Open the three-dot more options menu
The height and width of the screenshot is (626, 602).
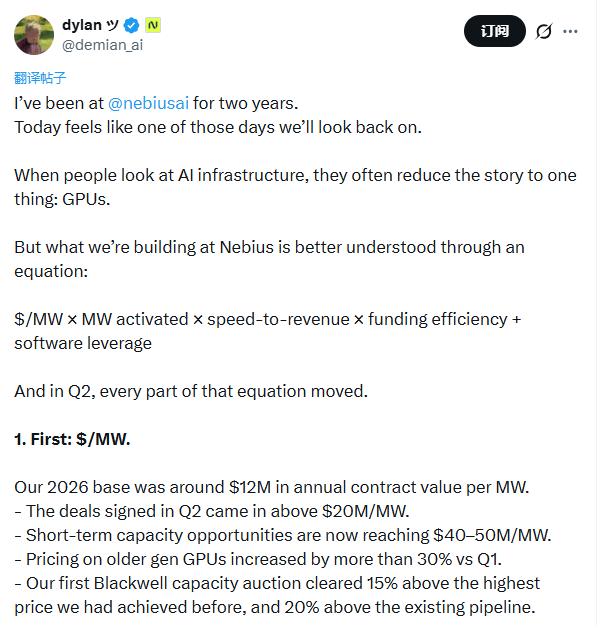(570, 31)
